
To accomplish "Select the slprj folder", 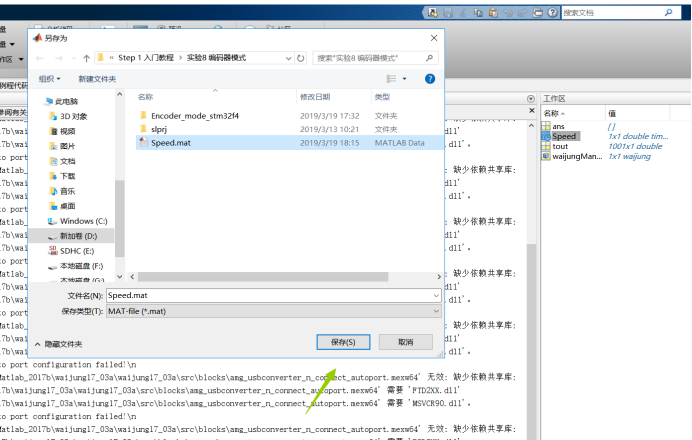I will click(x=289, y=129).
